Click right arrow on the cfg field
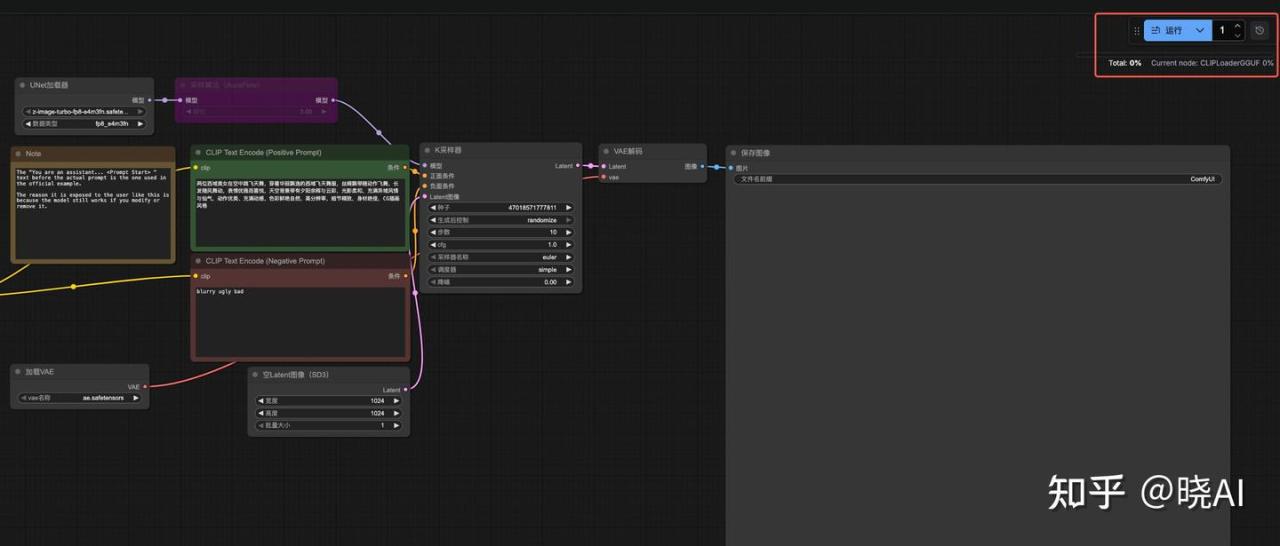This screenshot has height=546, width=1280. point(569,244)
